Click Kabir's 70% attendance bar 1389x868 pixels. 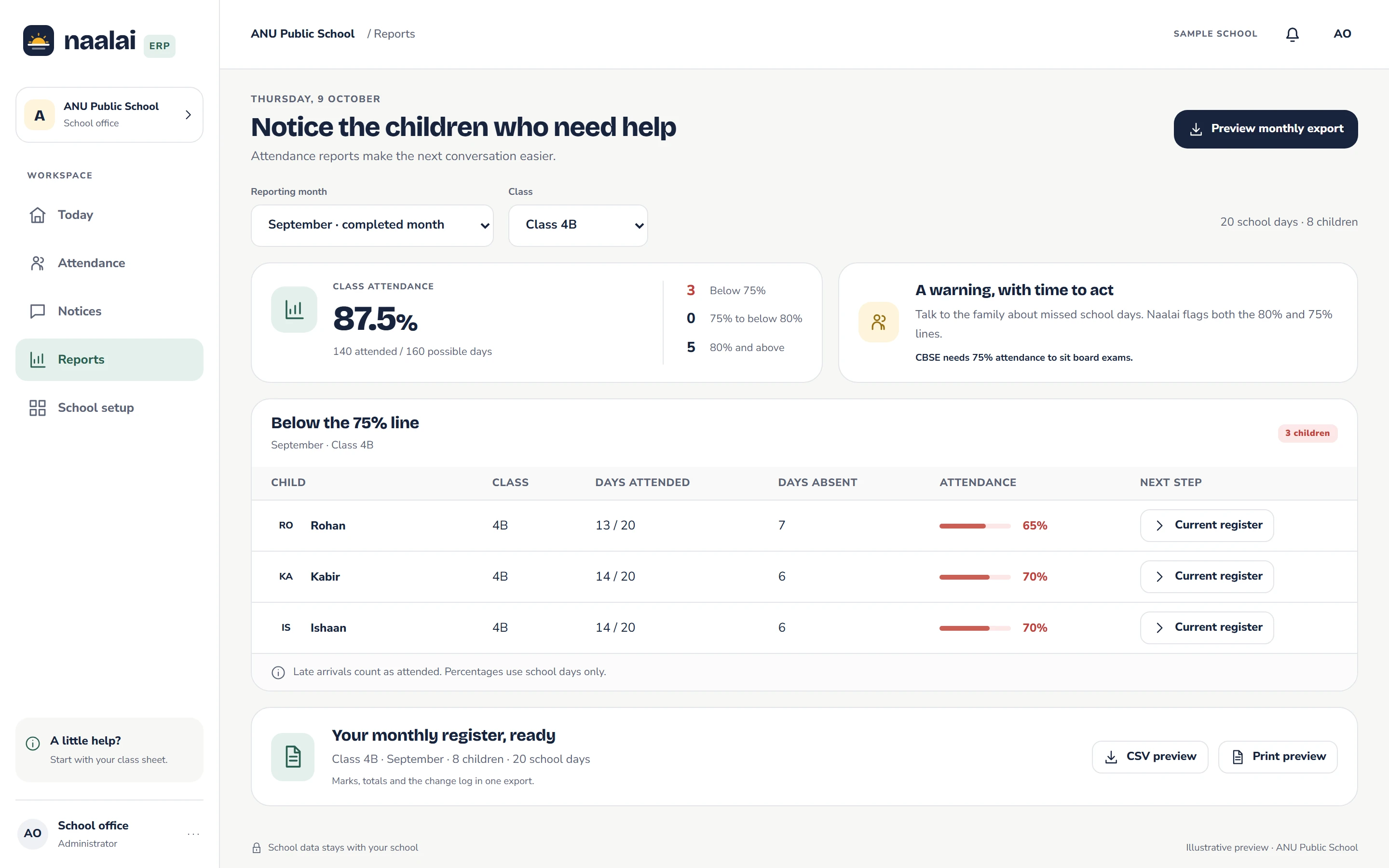tap(975, 577)
